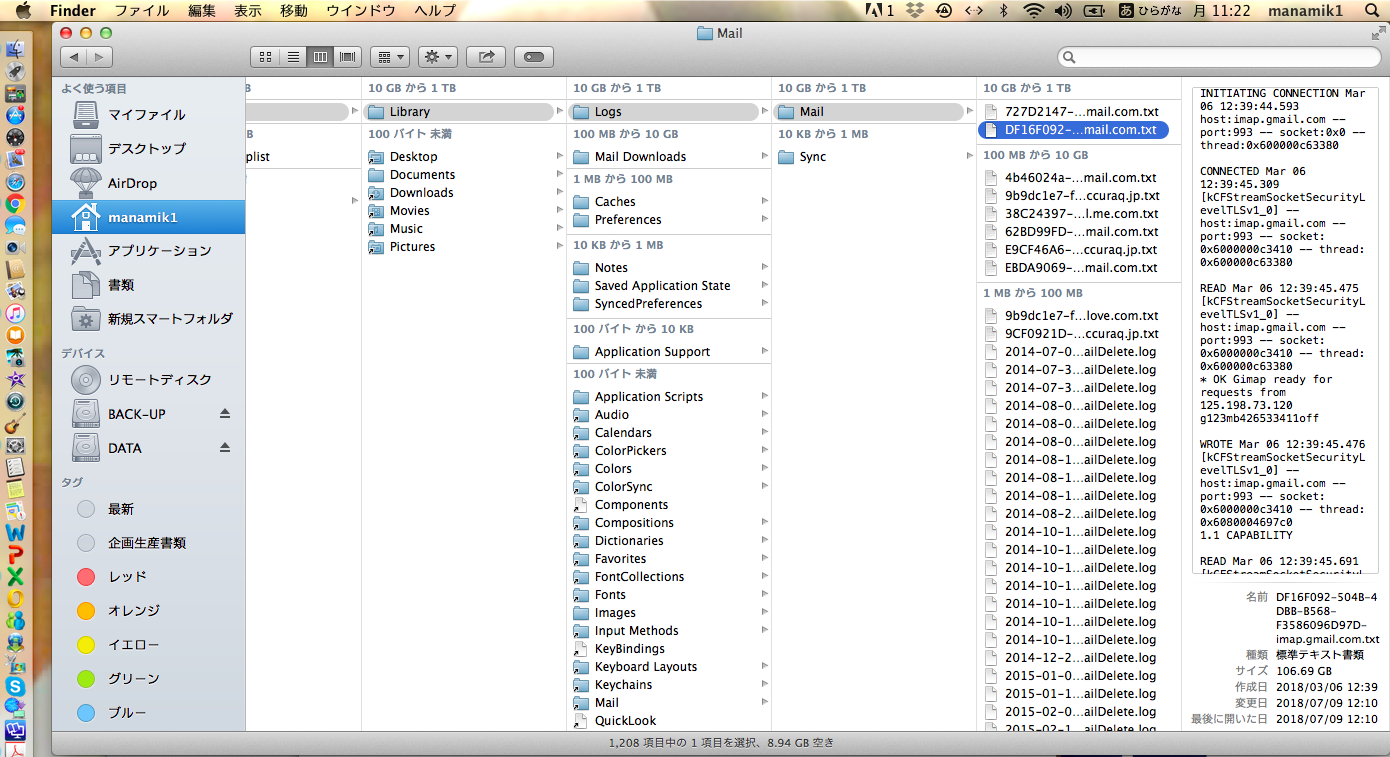This screenshot has height=757, width=1390.
Task: Select the 最新 tag in the sidebar
Action: [148, 509]
